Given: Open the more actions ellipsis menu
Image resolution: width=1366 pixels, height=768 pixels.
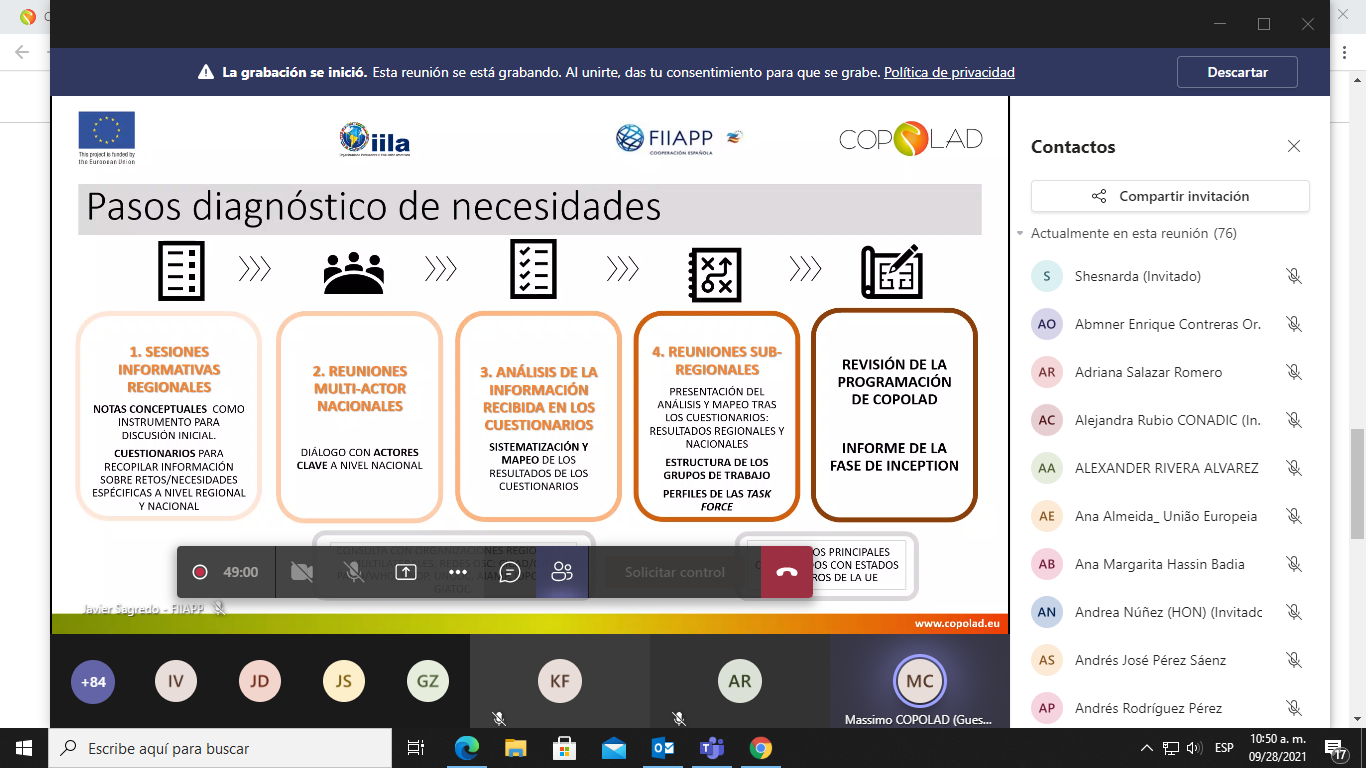Looking at the screenshot, I should 458,572.
